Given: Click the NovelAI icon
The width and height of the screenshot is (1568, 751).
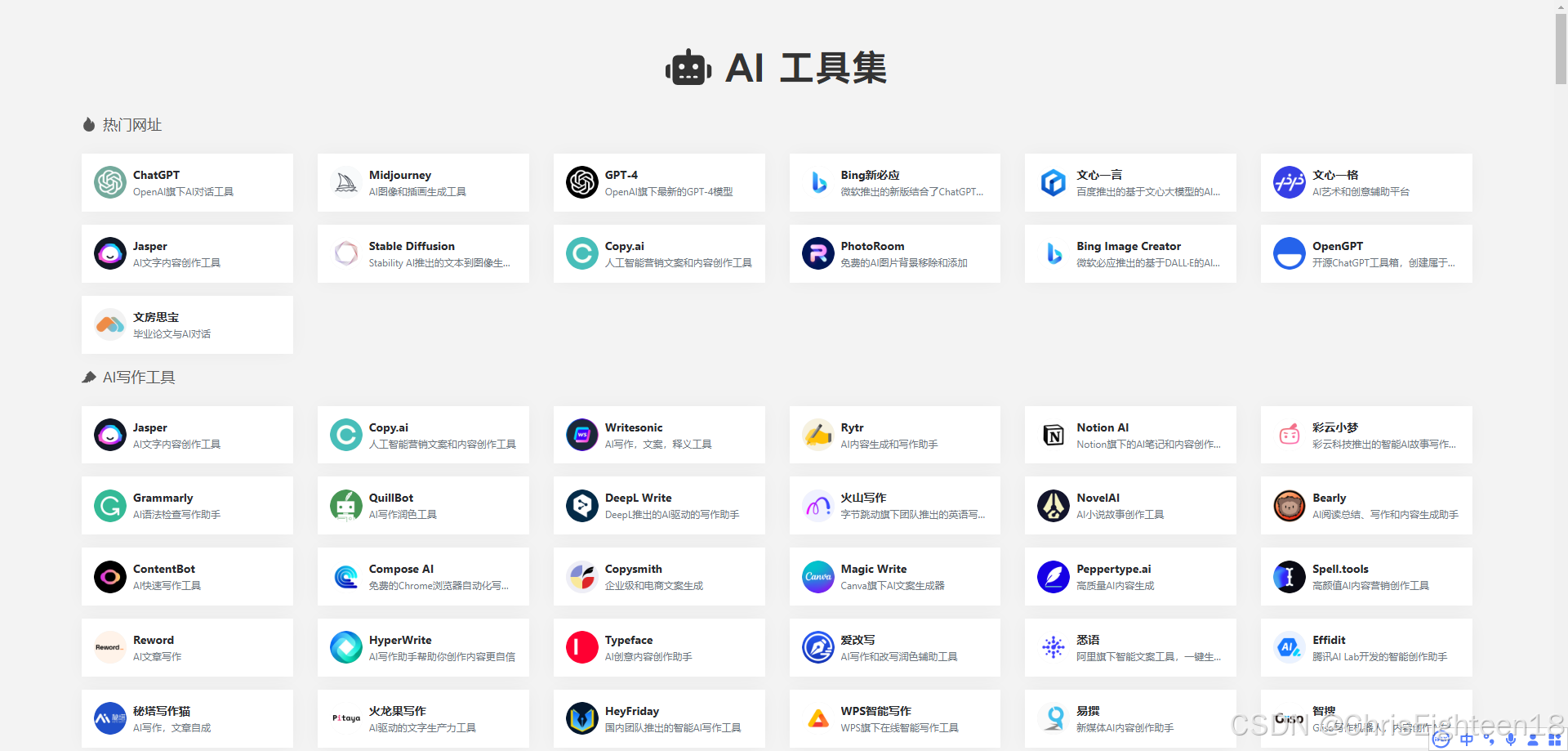Looking at the screenshot, I should point(1053,506).
